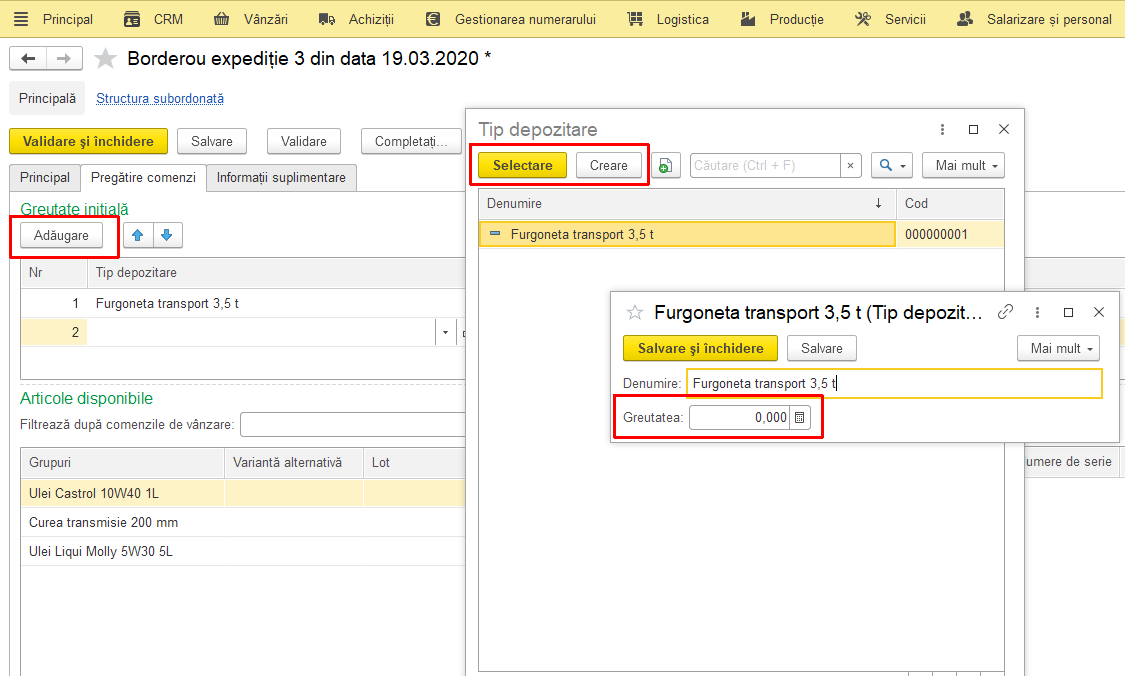Click the Denumire input field
Screen dimensions: 1125x676
894,383
